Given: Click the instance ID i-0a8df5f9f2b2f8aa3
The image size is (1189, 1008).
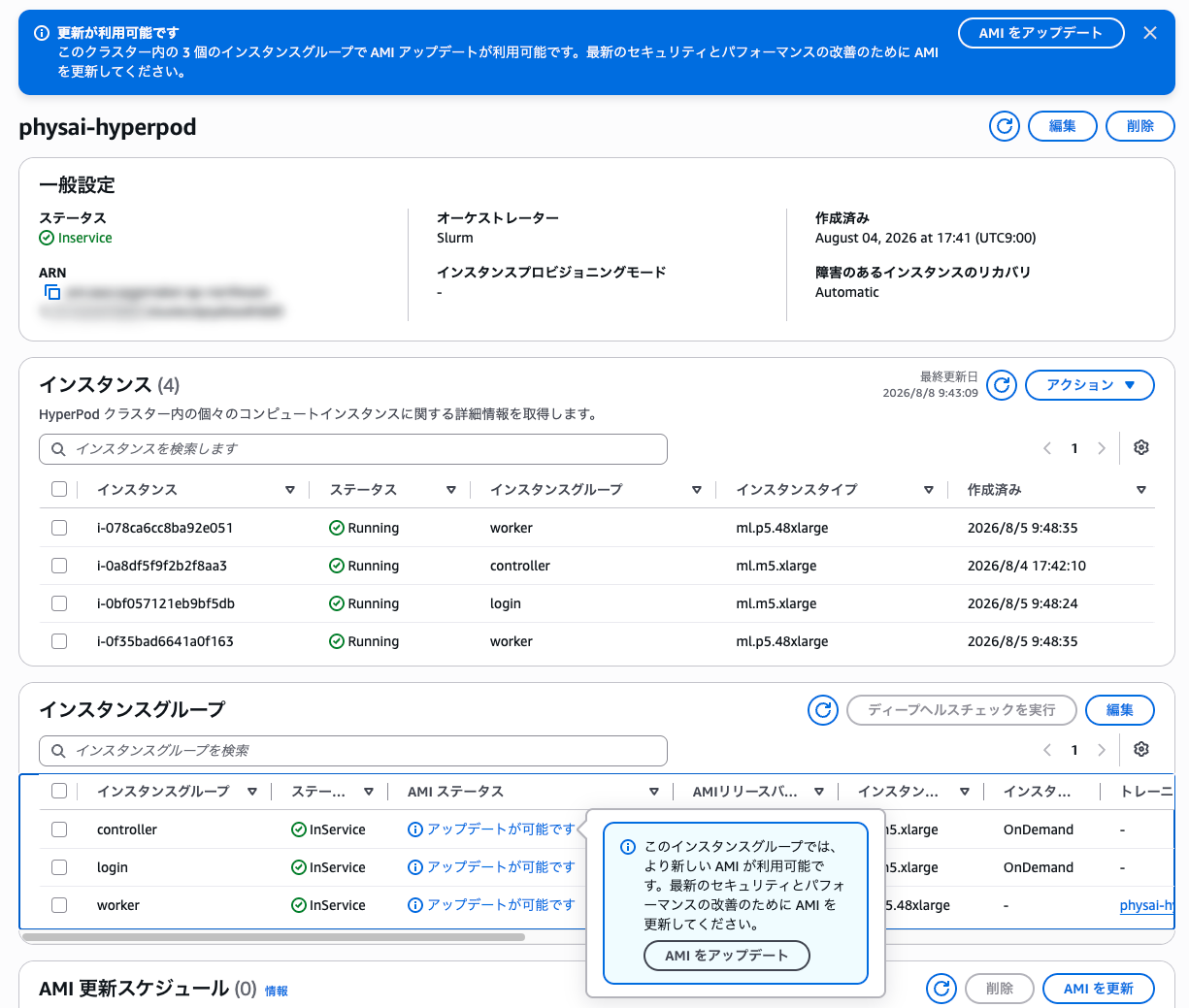Looking at the screenshot, I should [x=162, y=566].
